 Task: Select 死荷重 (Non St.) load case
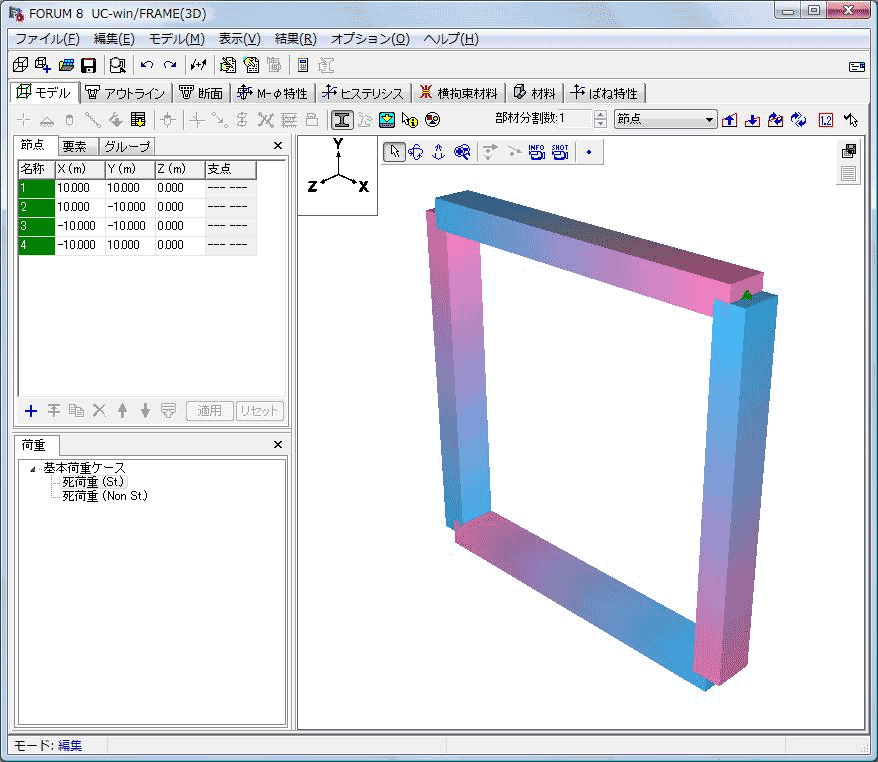tap(105, 496)
